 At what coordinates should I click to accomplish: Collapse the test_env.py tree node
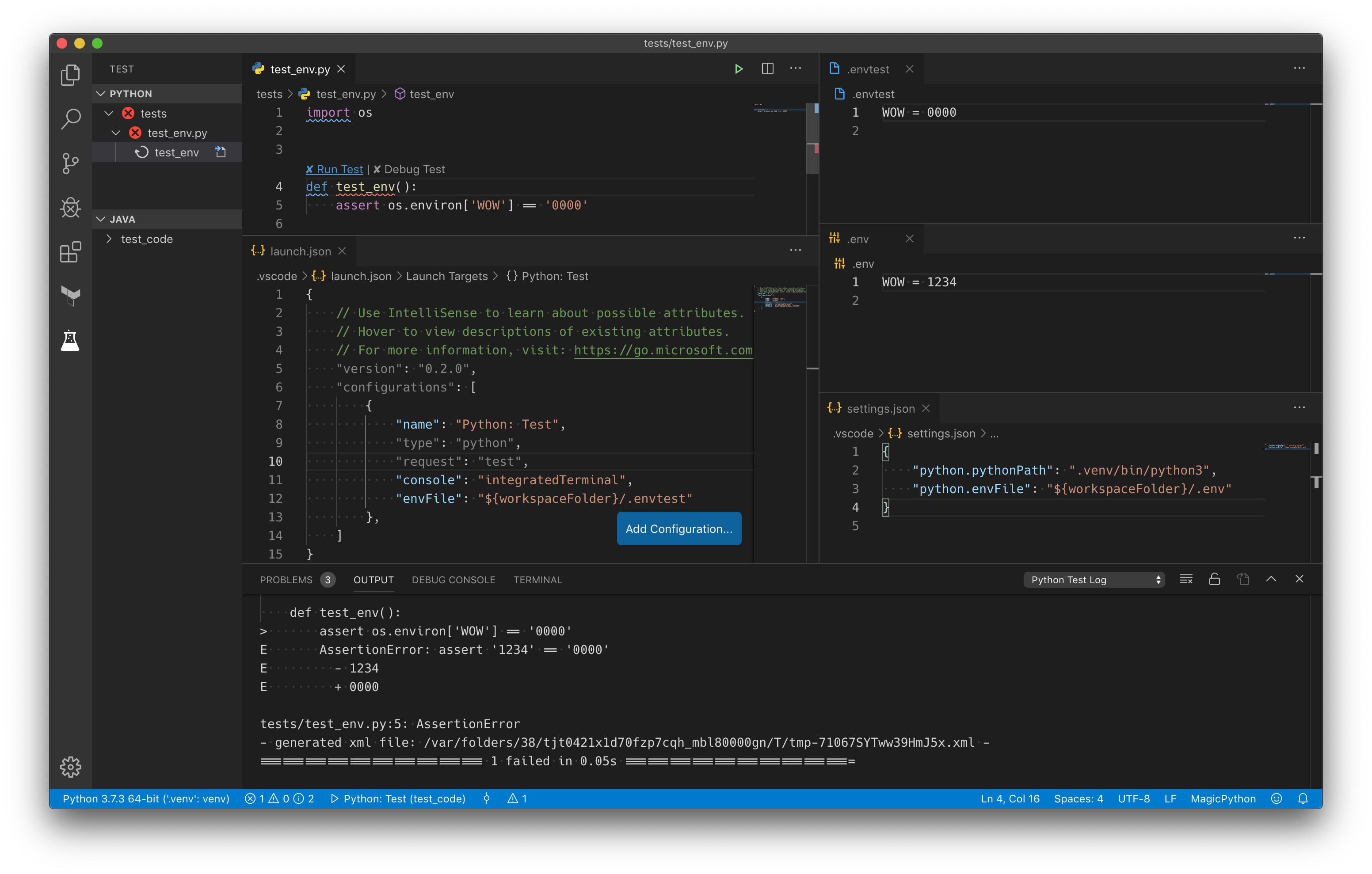tap(116, 133)
